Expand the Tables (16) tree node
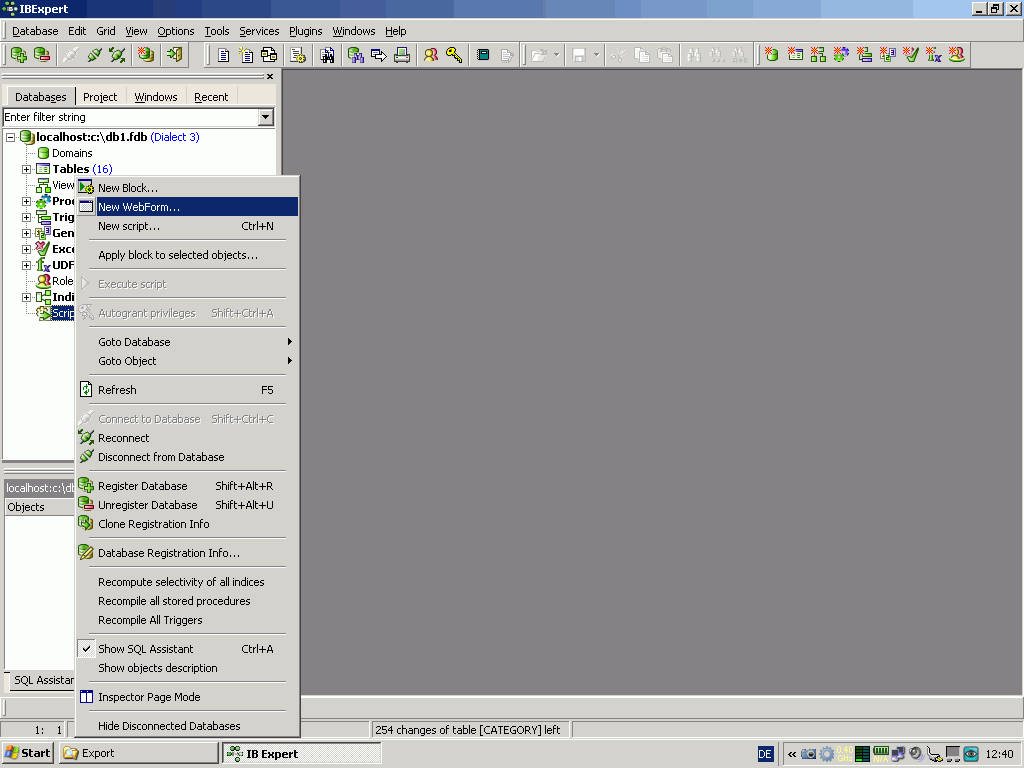 26,169
